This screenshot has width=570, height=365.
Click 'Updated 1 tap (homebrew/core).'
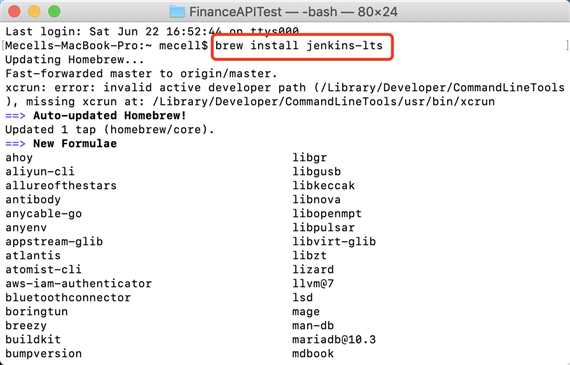110,129
